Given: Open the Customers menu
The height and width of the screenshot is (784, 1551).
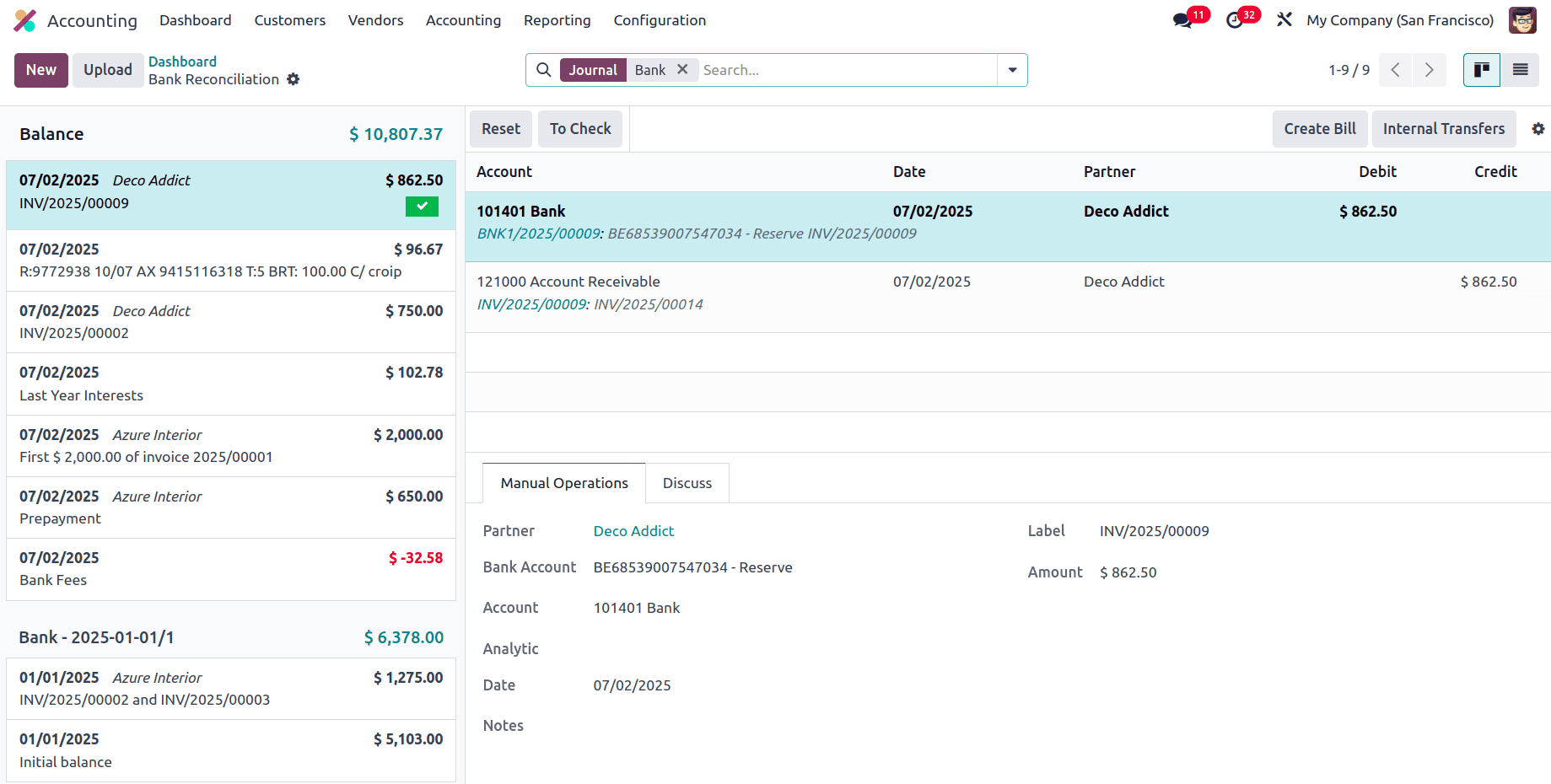Looking at the screenshot, I should pos(290,20).
